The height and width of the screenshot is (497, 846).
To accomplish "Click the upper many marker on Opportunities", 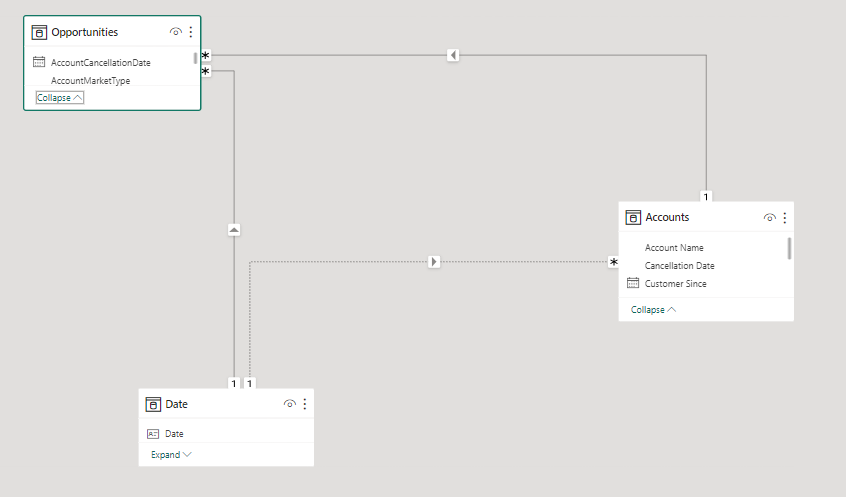I will (x=206, y=55).
